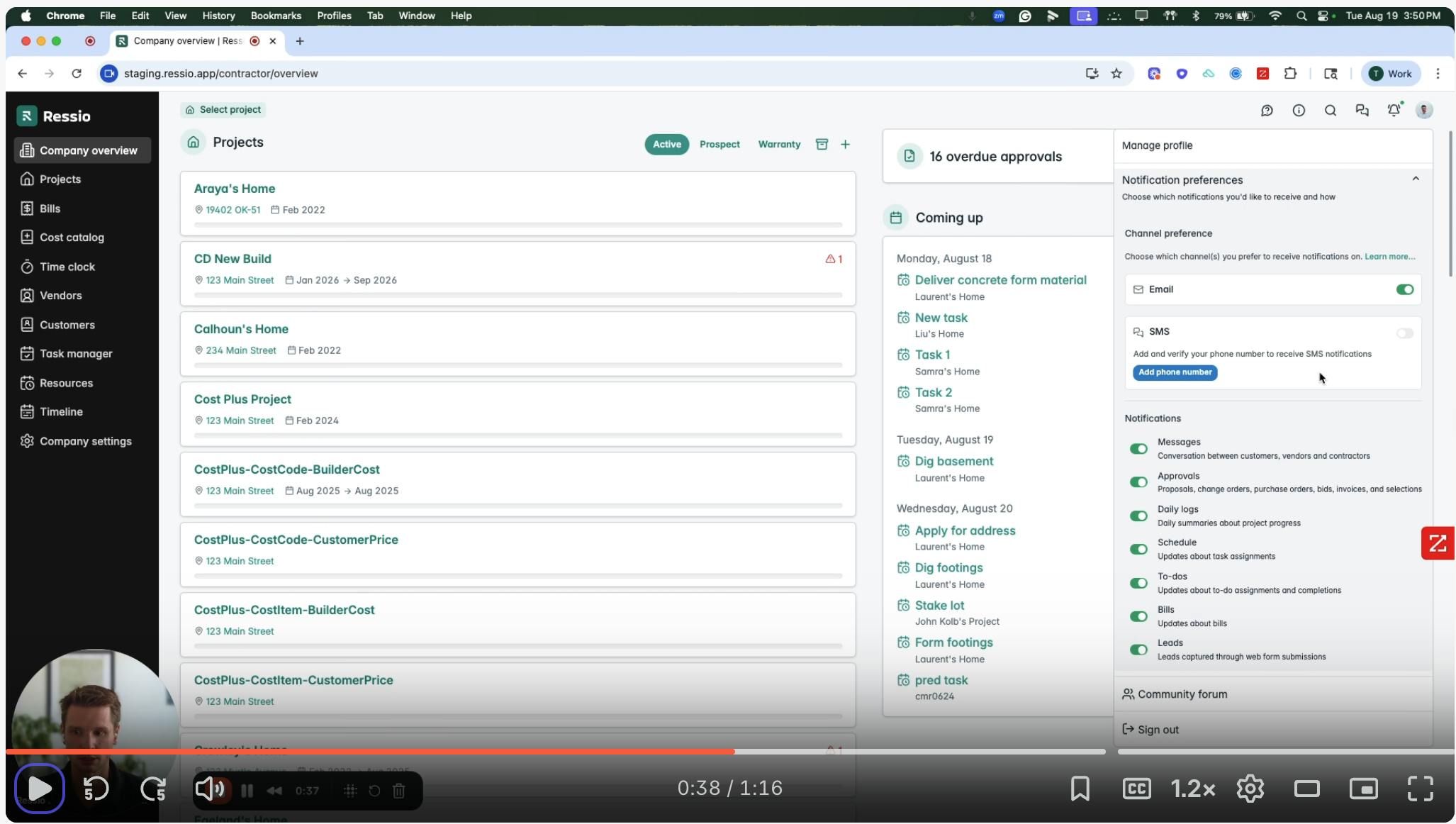1456x824 pixels.
Task: Open the notifications bell icon
Action: pos(1394,110)
